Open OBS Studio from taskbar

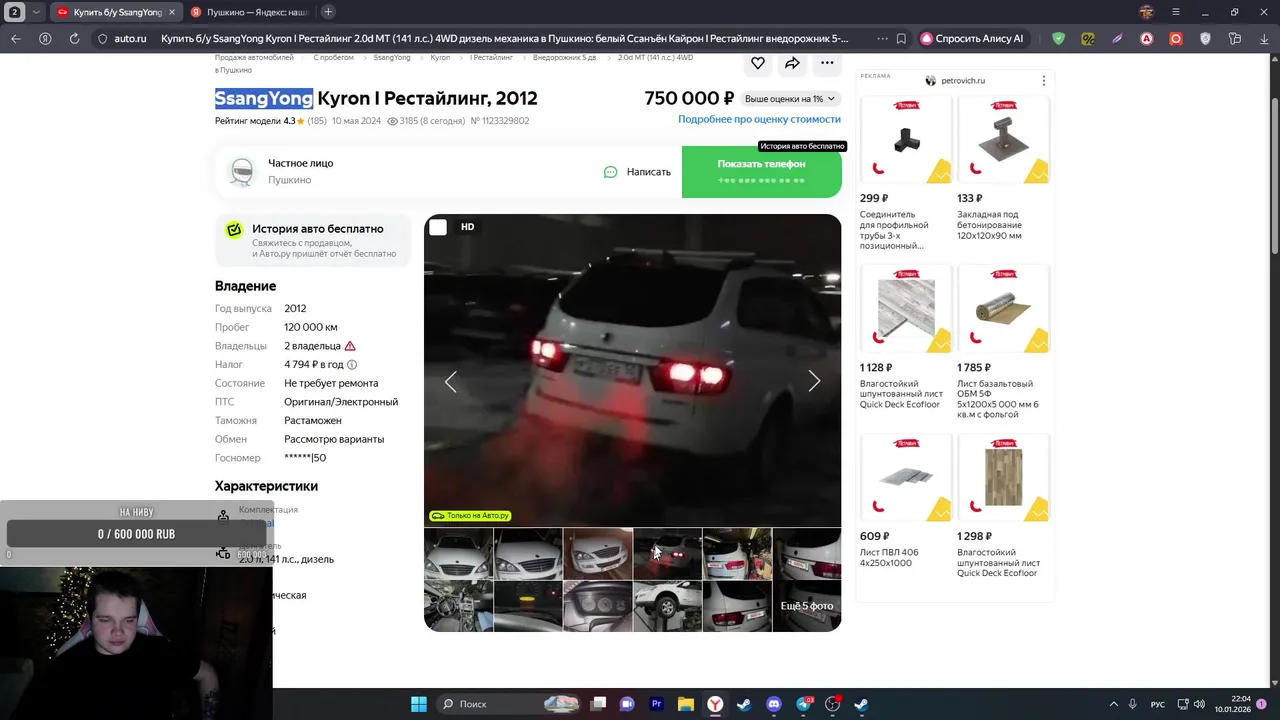832,704
